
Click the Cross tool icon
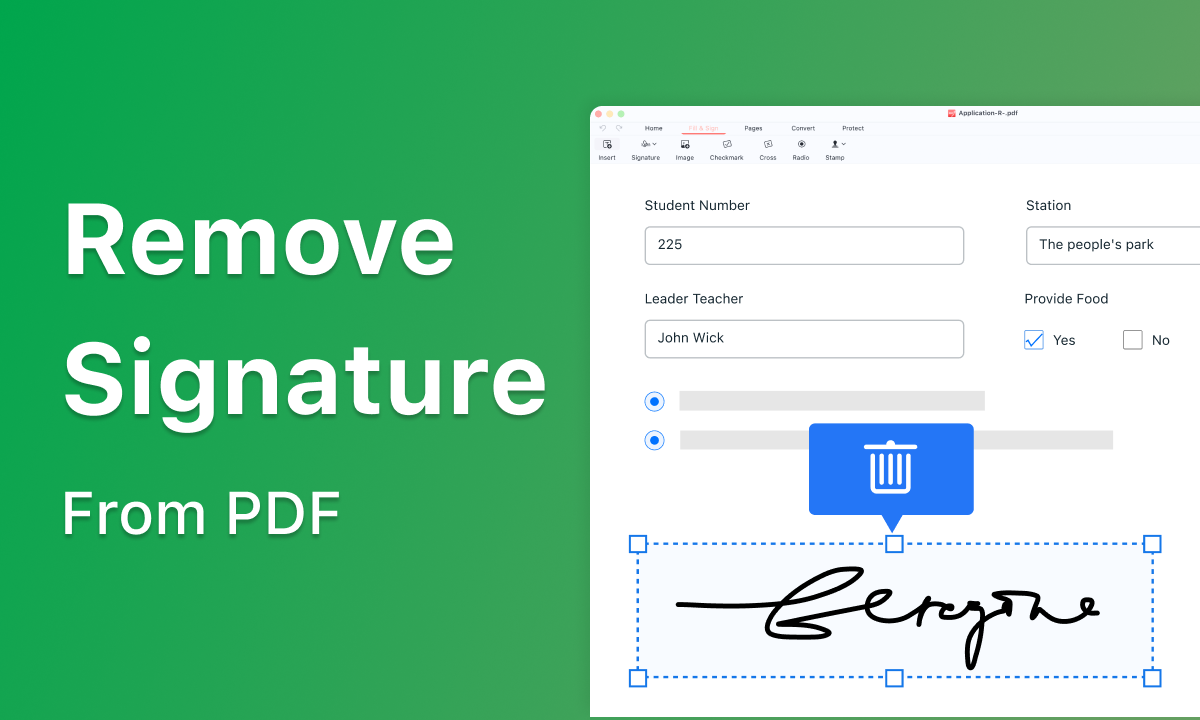pyautogui.click(x=768, y=144)
